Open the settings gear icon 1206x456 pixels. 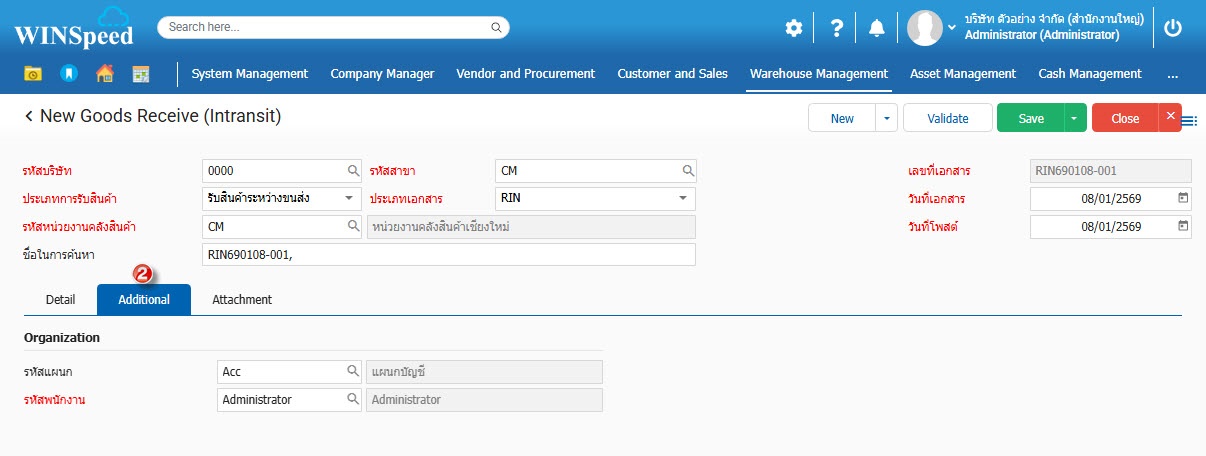[793, 28]
